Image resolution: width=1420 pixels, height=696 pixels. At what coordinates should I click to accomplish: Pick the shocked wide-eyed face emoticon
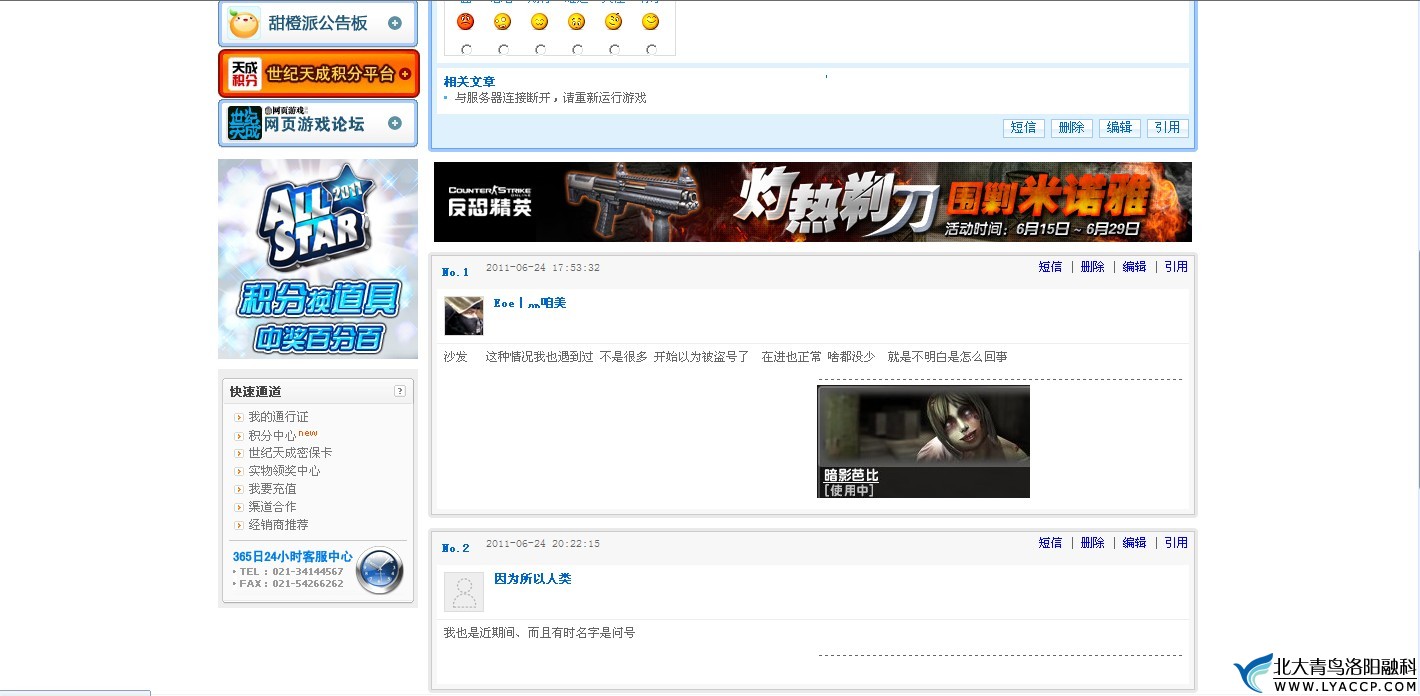point(503,22)
